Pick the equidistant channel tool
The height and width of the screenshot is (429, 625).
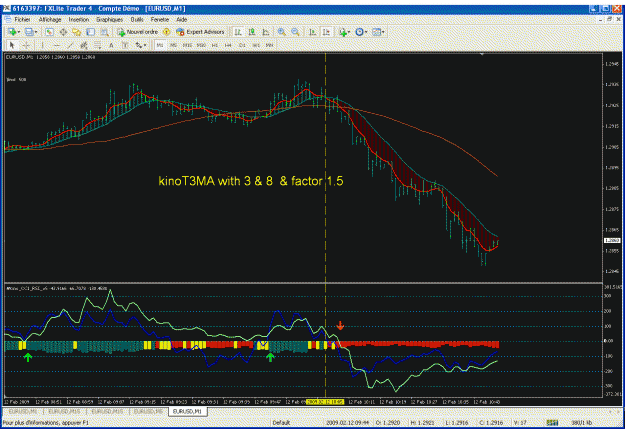(84, 45)
